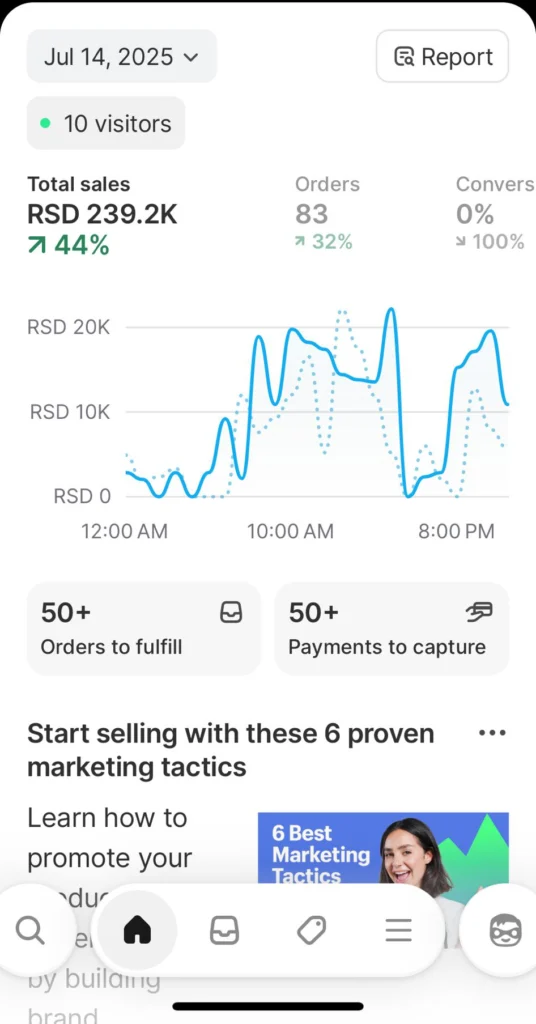Screen dimensions: 536x1024
Task: Click the payment icon on Payments to capture card
Action: pos(479,612)
